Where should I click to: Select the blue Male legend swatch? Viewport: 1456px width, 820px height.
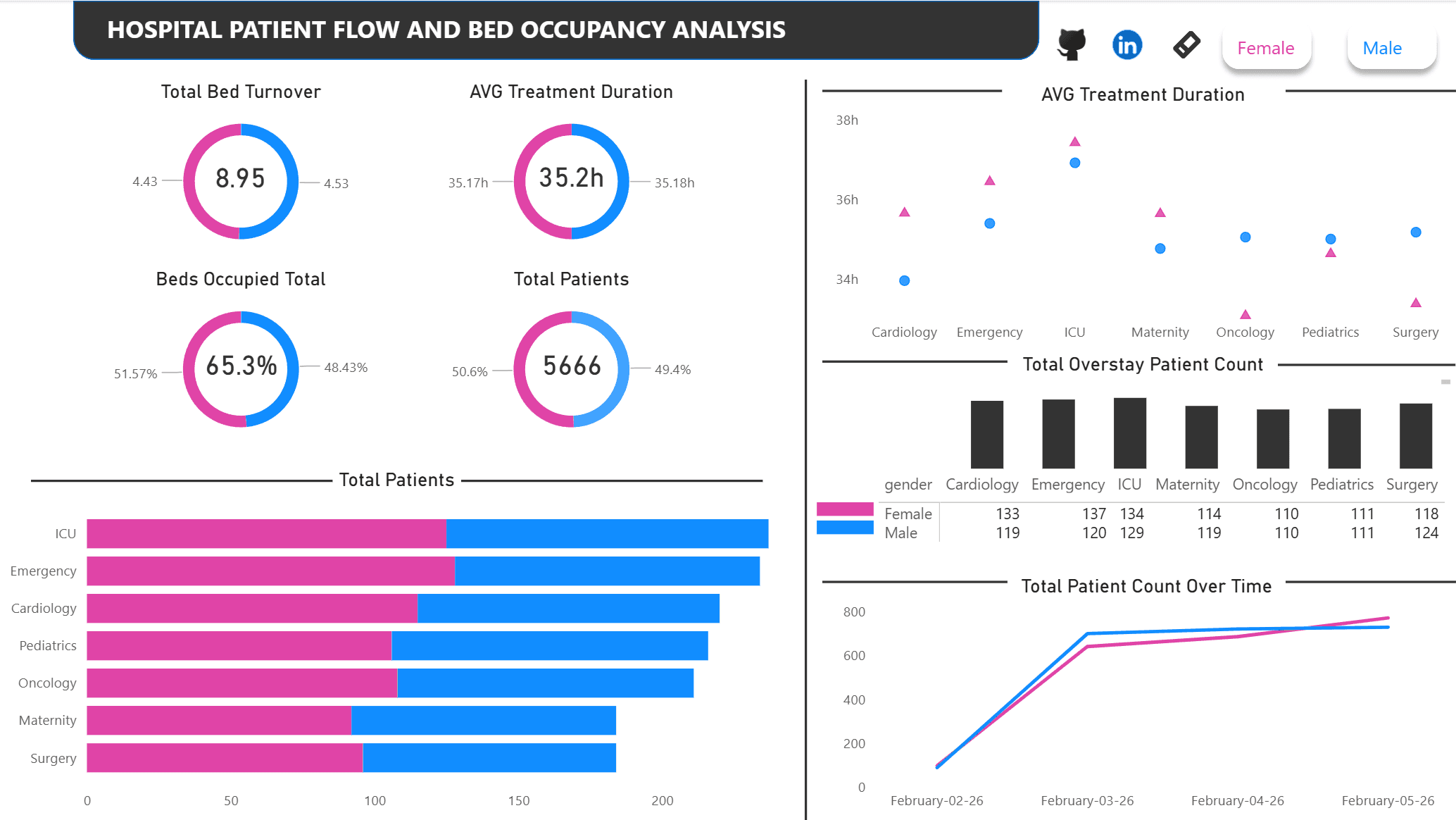coord(845,528)
